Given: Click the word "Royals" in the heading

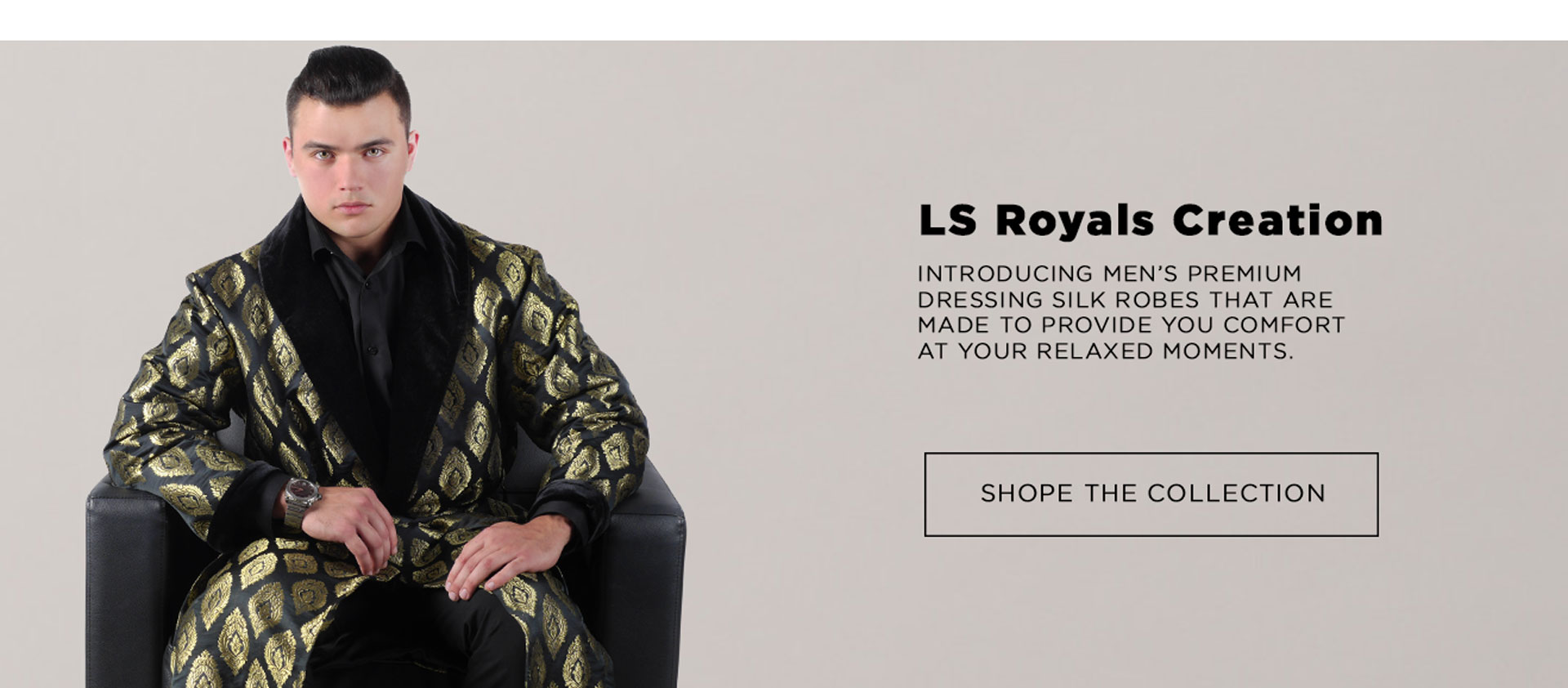Looking at the screenshot, I should click(x=1075, y=222).
